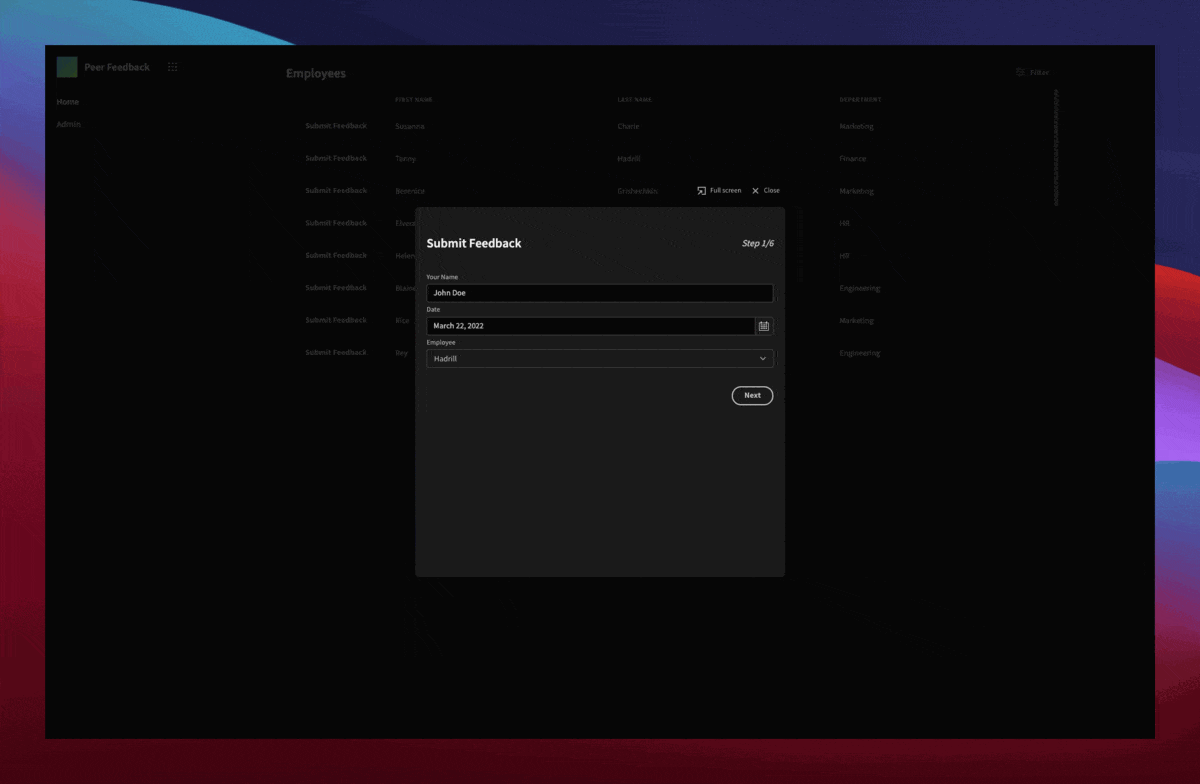Screen dimensions: 1200x784
Task: Expand the dialog to full screen
Action: pyautogui.click(x=719, y=190)
